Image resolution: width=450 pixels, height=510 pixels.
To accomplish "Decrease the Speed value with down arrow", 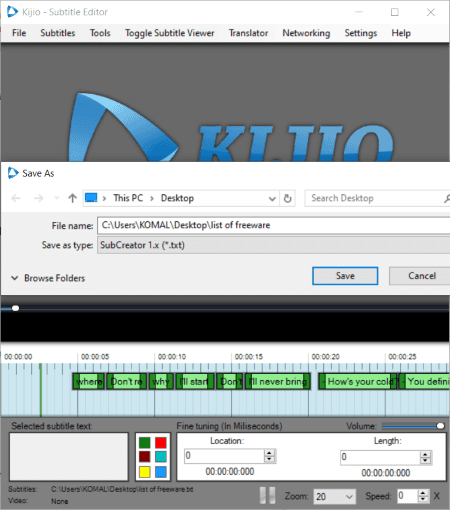I will click(x=423, y=500).
